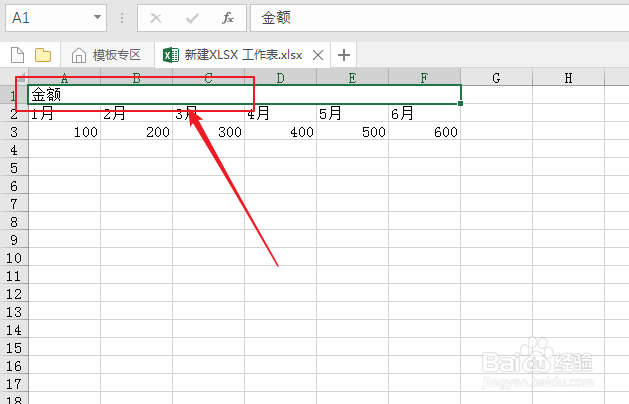The height and width of the screenshot is (404, 629).
Task: Select column F header
Action: click(424, 77)
